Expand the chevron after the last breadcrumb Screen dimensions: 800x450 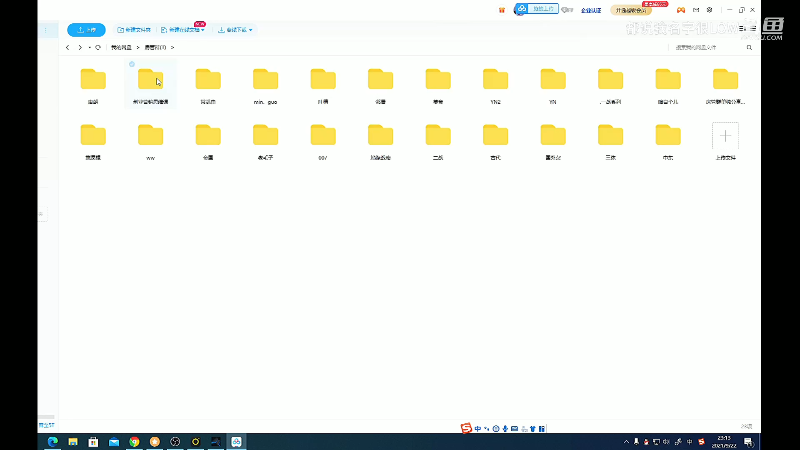(x=172, y=47)
